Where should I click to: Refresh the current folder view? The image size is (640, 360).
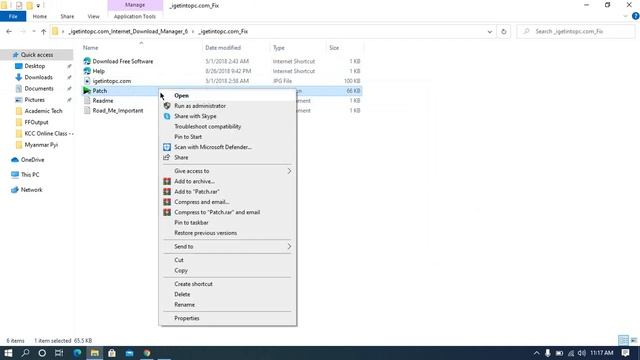[504, 31]
